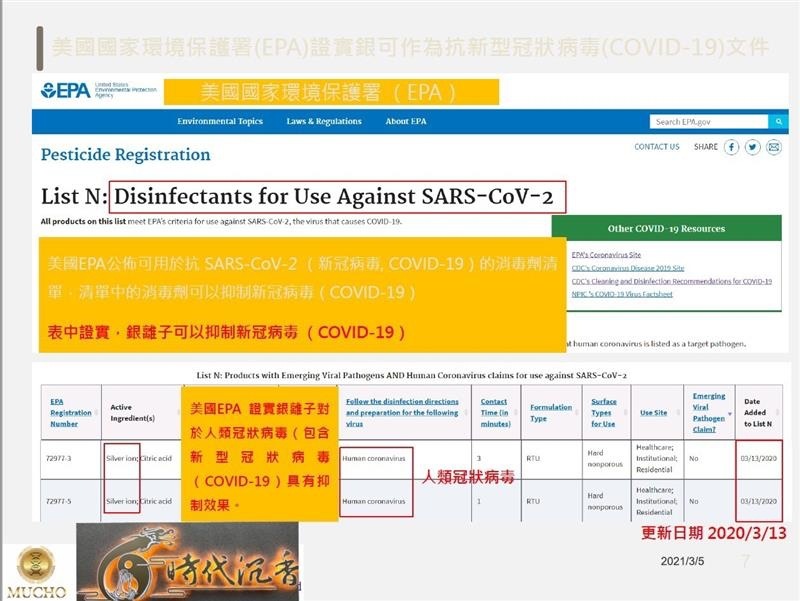The width and height of the screenshot is (800, 601).
Task: Open CDC's Coronavirus Disease 2019 Site link
Action: (x=628, y=268)
